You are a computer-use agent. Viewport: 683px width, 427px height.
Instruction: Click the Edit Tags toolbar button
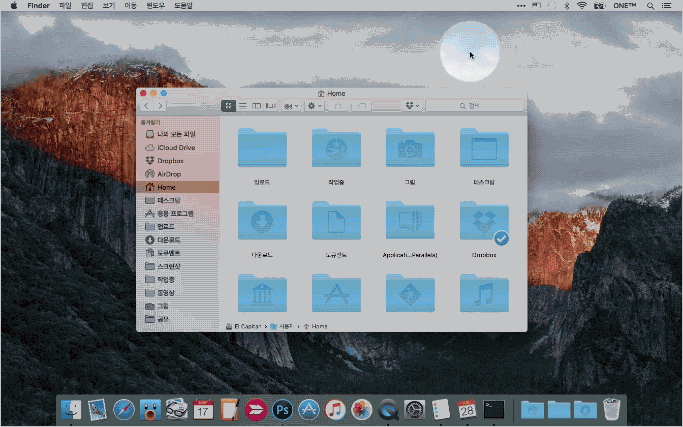tap(361, 106)
